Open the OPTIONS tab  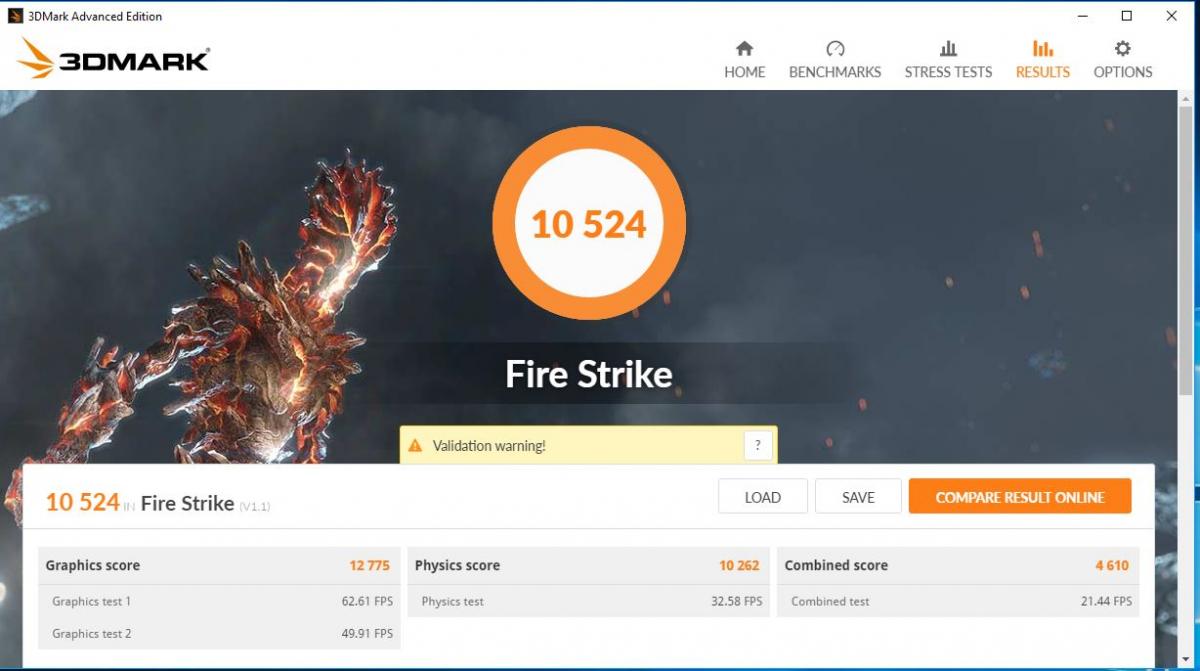(1122, 60)
